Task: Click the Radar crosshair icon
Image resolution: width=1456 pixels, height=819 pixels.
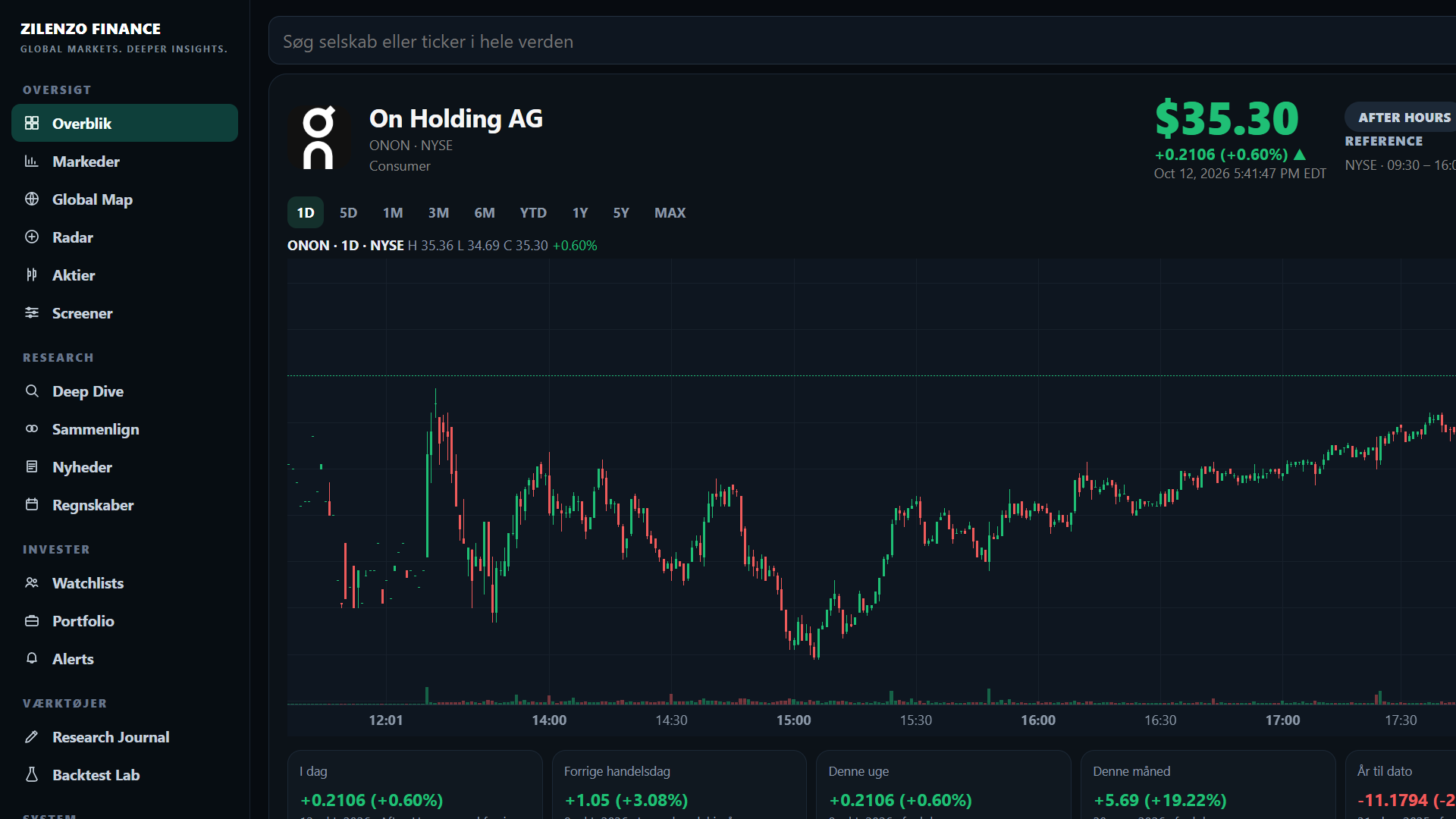Action: pyautogui.click(x=32, y=237)
